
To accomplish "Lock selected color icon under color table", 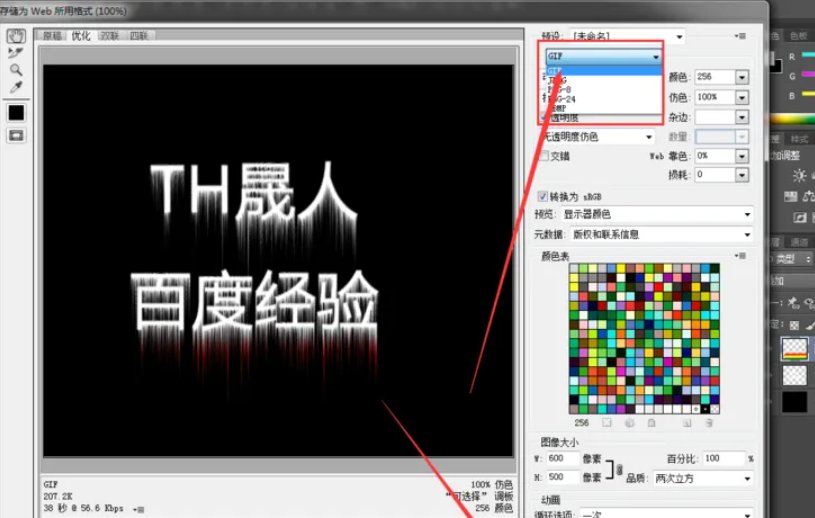I will (651, 423).
